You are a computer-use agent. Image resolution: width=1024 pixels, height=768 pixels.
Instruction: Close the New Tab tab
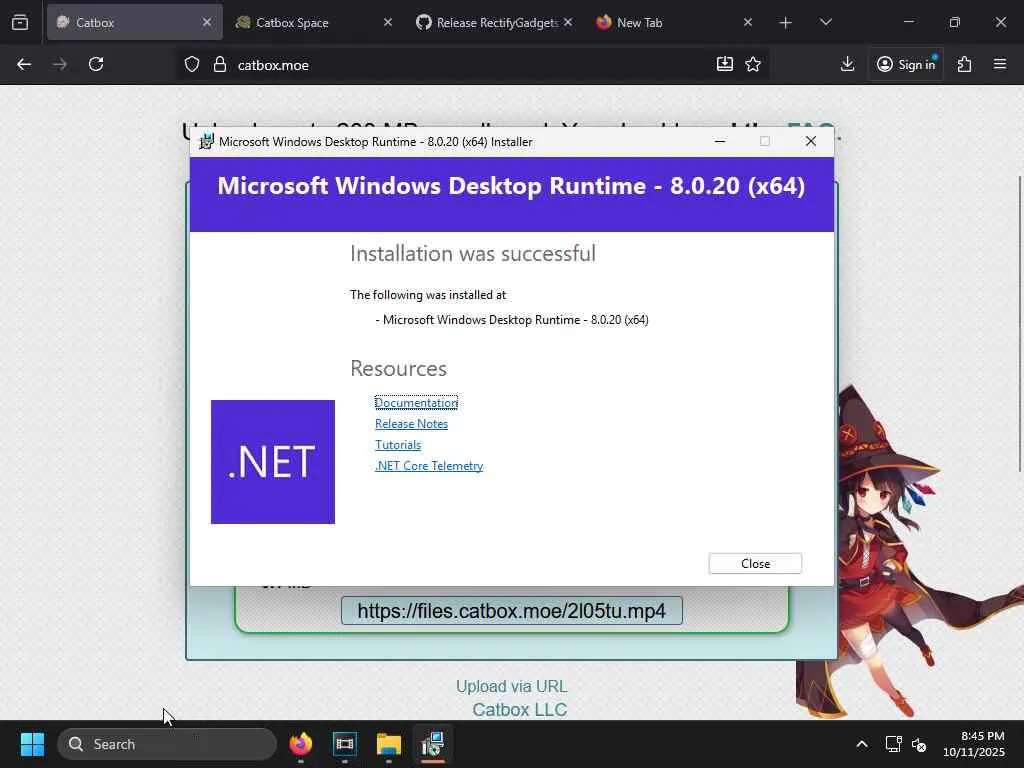748,22
